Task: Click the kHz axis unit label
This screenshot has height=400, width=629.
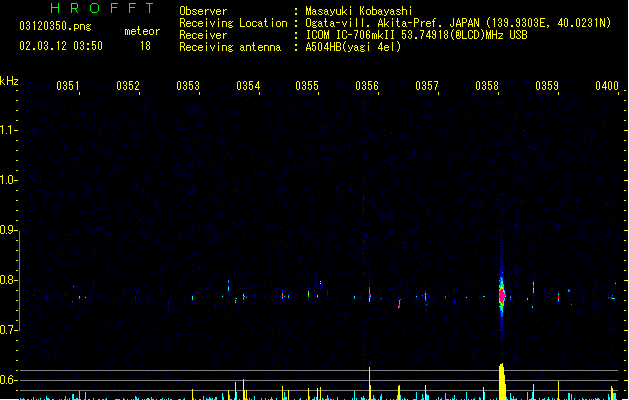Action: (9, 81)
